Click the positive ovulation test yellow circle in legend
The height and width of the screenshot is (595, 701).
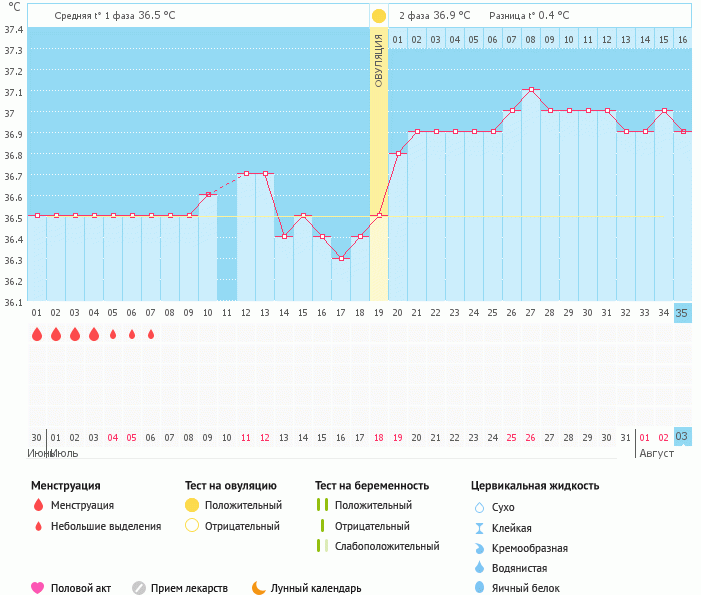point(192,505)
